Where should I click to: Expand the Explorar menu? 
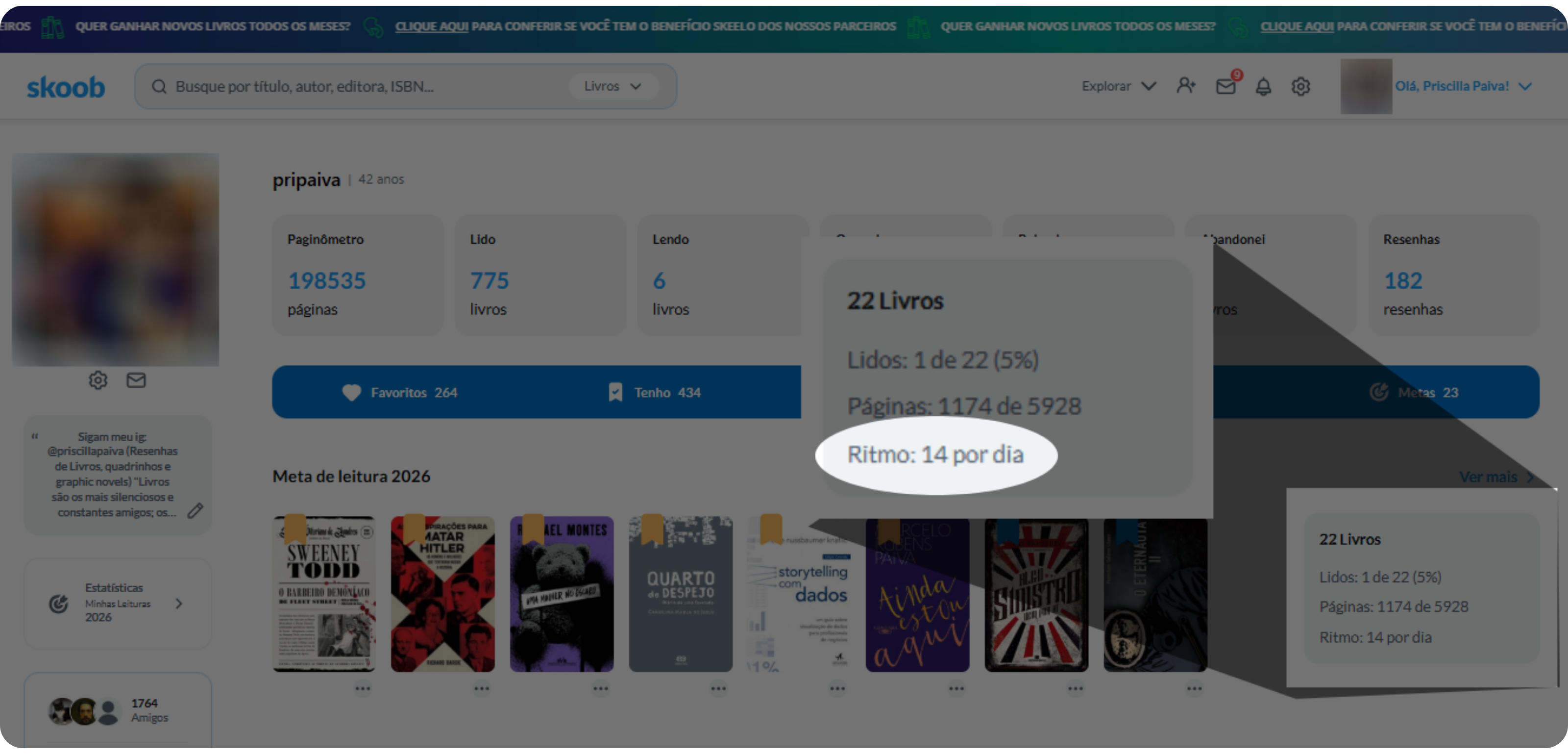coord(1118,86)
